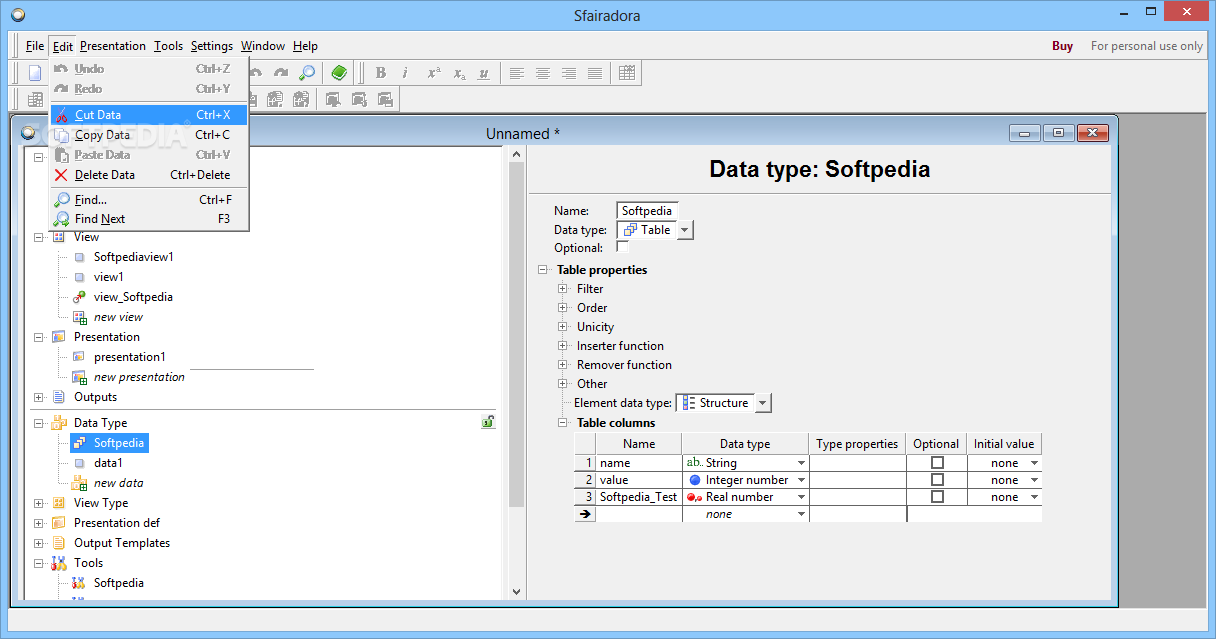Click the grid icon starting second toolbar row
The width and height of the screenshot is (1216, 639).
(x=35, y=99)
